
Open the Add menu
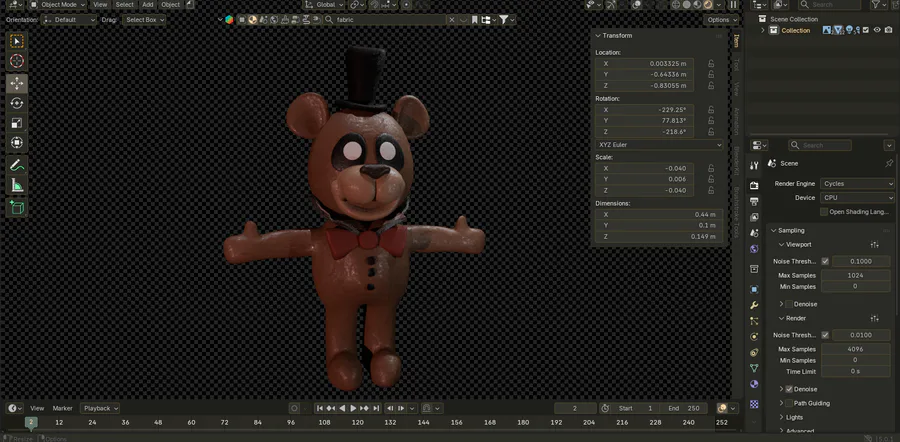[x=148, y=5]
